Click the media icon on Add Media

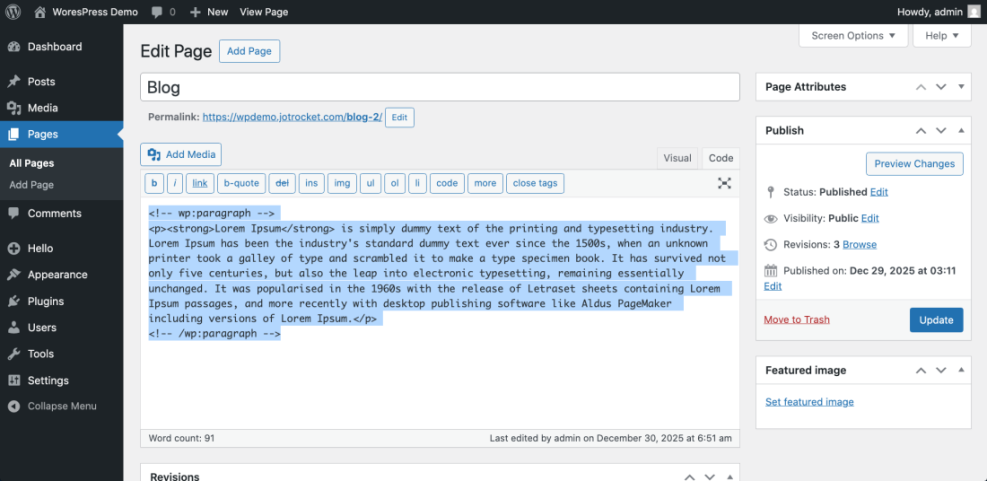point(154,154)
